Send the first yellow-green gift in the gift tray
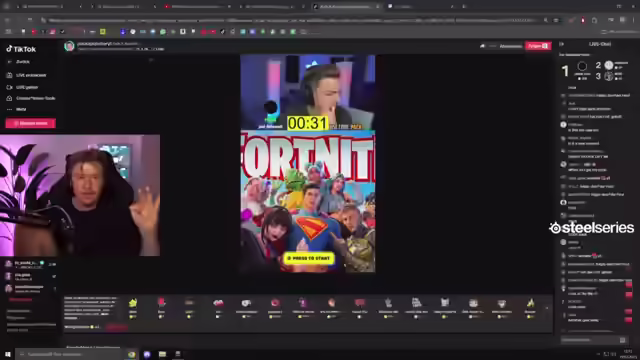The image size is (640, 360). (x=133, y=307)
